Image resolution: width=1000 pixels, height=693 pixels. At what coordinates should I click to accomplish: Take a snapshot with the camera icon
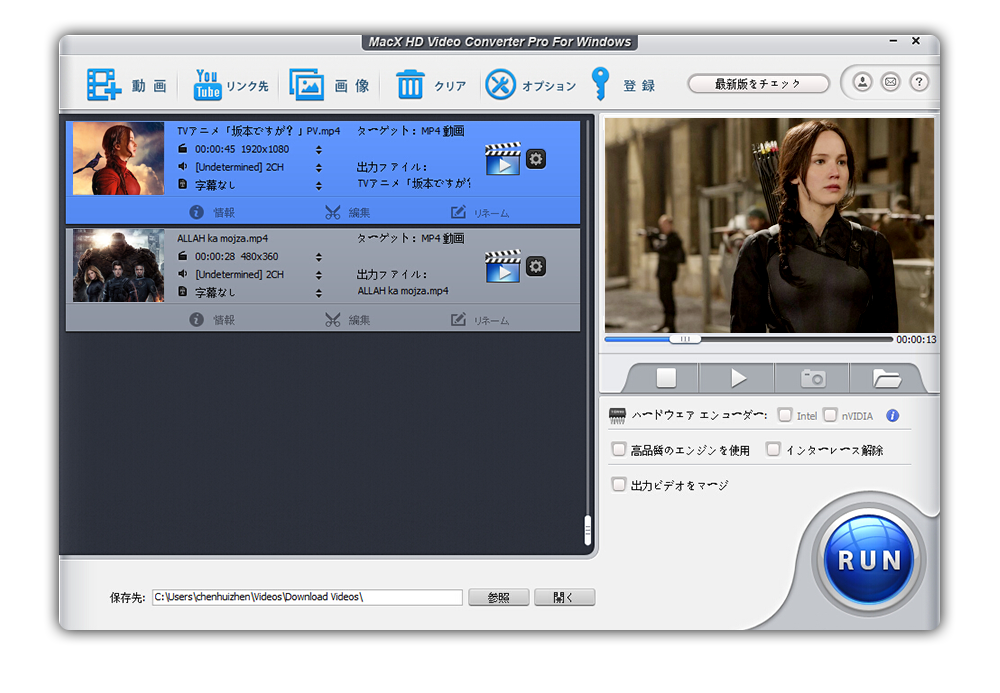(813, 378)
